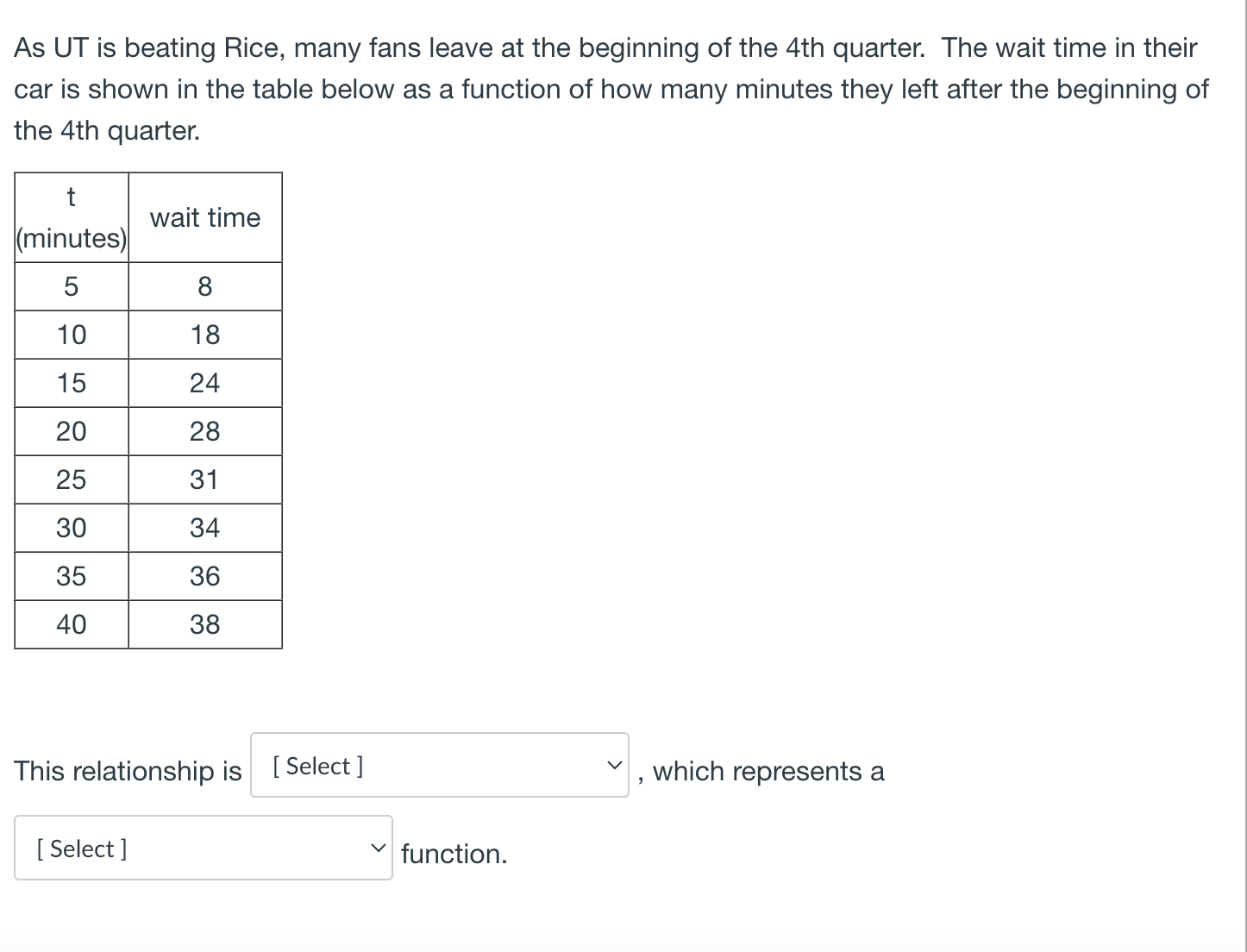Click the text 'This relationship is'
Screen dimensions: 1247x952
tap(126, 770)
